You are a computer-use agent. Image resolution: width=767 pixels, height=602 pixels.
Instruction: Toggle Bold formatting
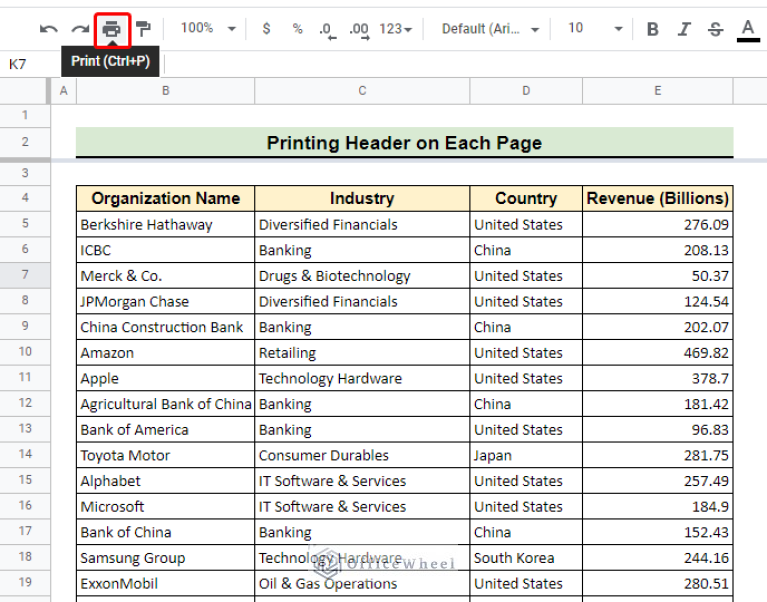point(652,29)
